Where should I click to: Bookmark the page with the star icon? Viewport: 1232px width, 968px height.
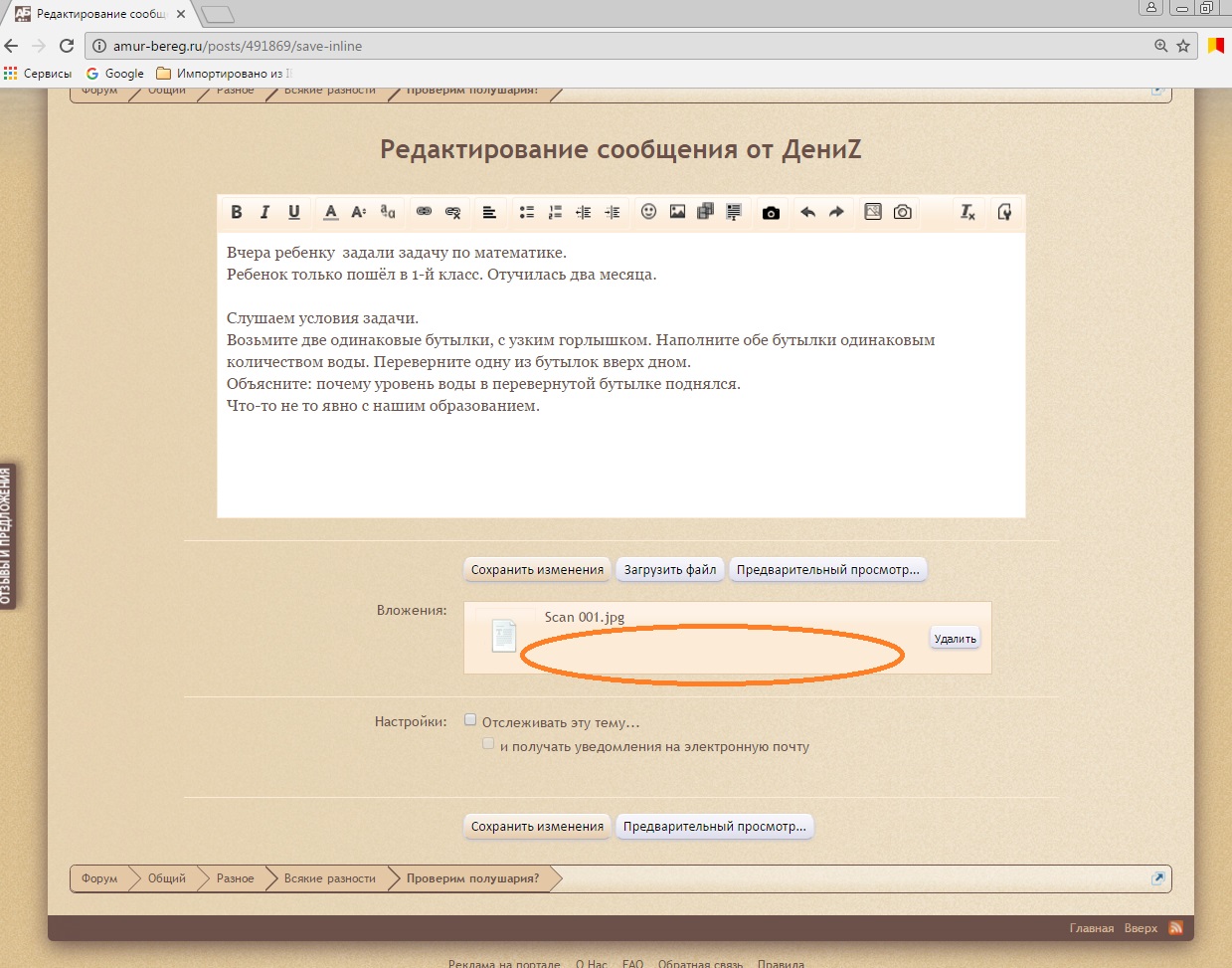1183,46
